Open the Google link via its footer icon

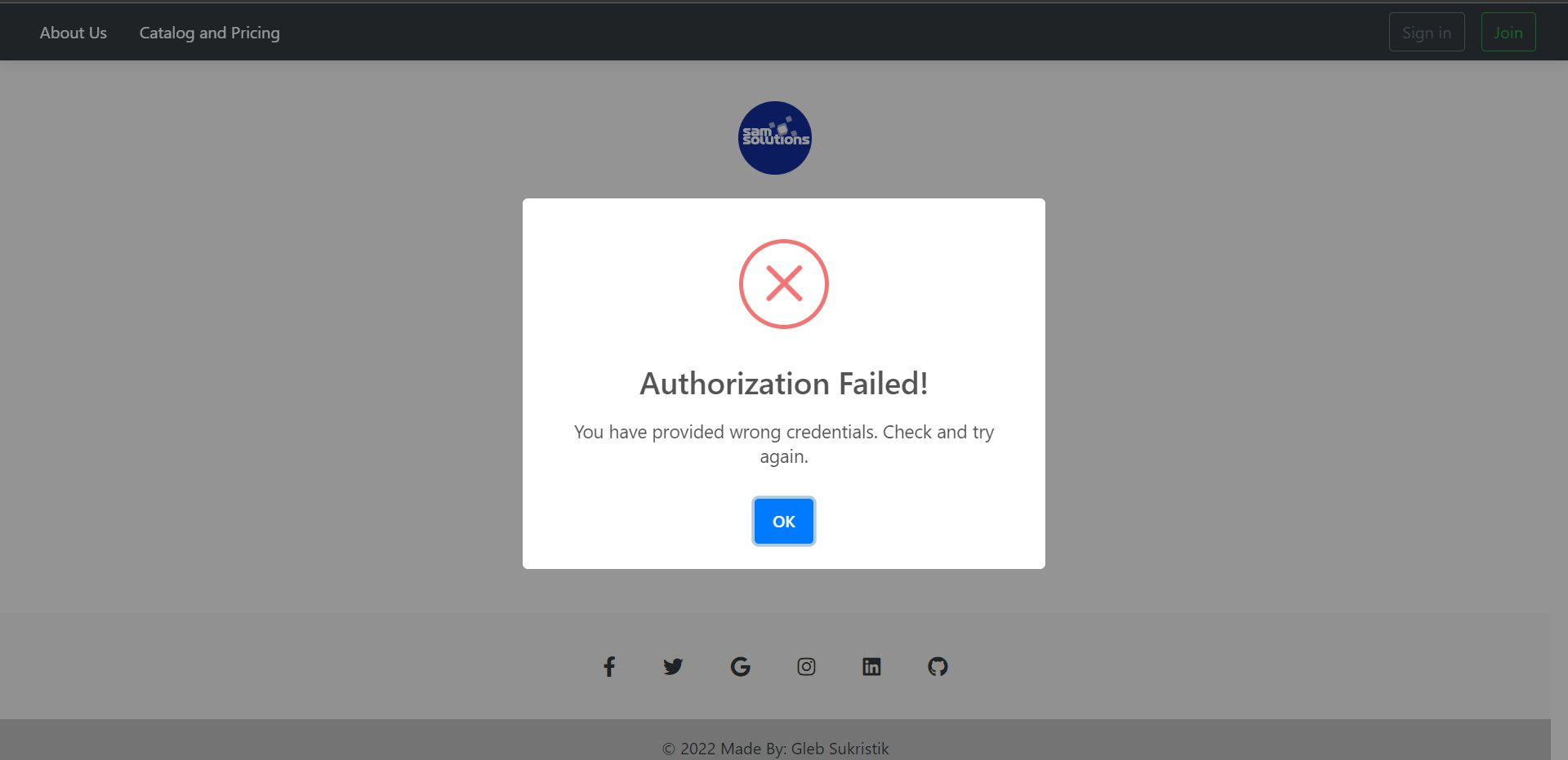741,666
